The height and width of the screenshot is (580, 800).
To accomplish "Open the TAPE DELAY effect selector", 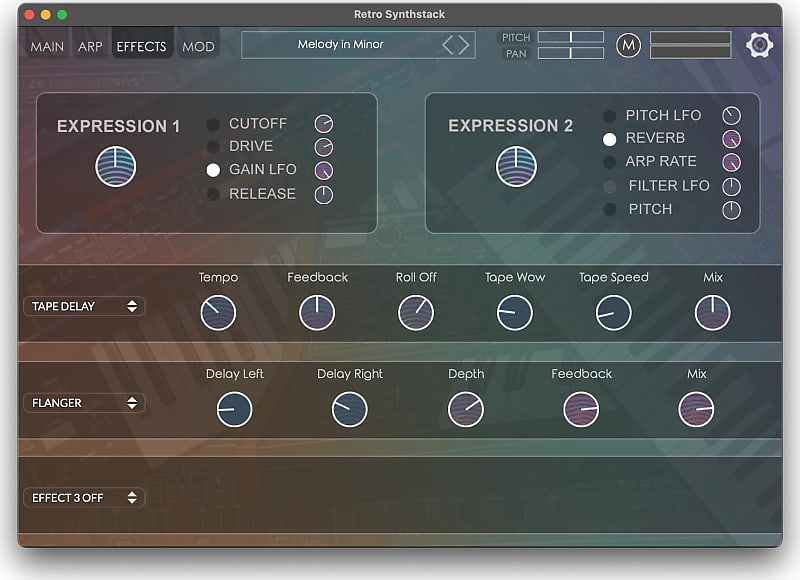I will (x=84, y=306).
